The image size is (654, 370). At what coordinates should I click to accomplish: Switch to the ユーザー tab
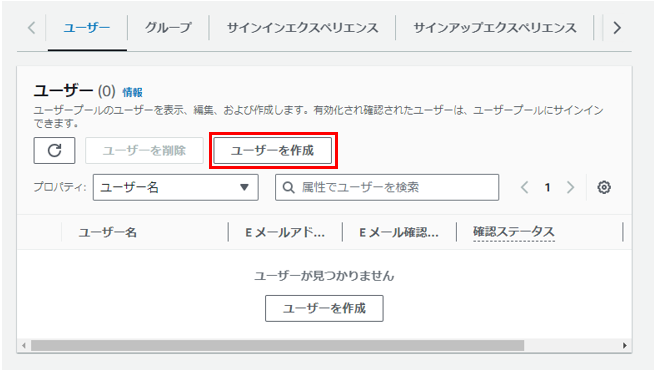pos(87,28)
